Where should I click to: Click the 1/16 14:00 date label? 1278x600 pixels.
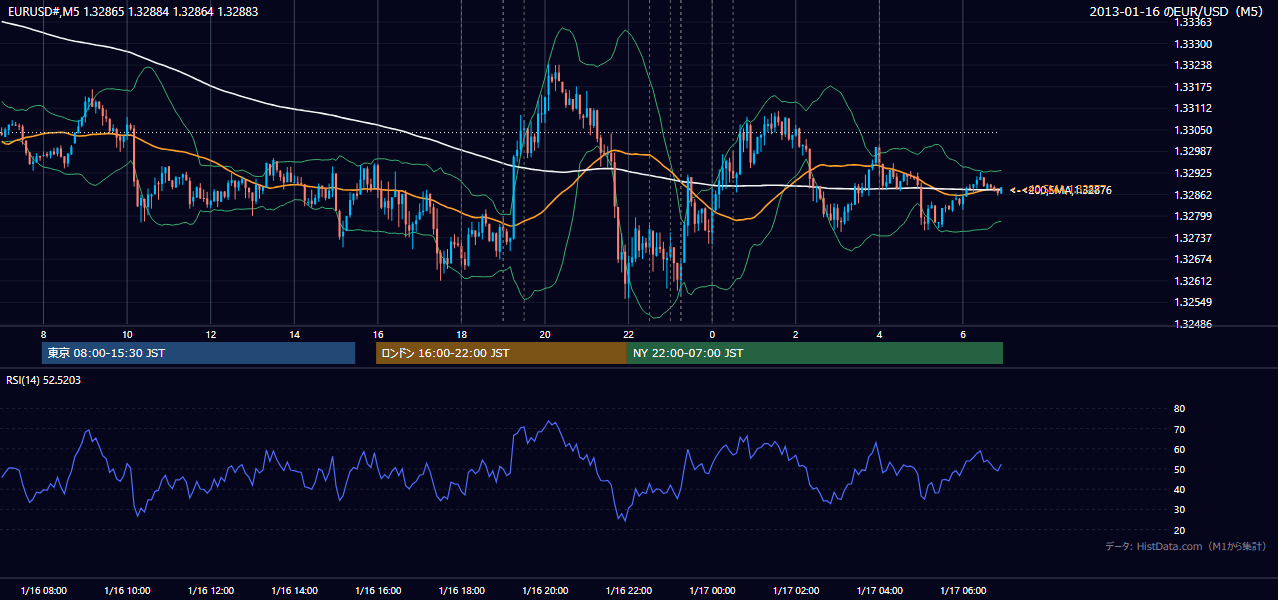(294, 591)
